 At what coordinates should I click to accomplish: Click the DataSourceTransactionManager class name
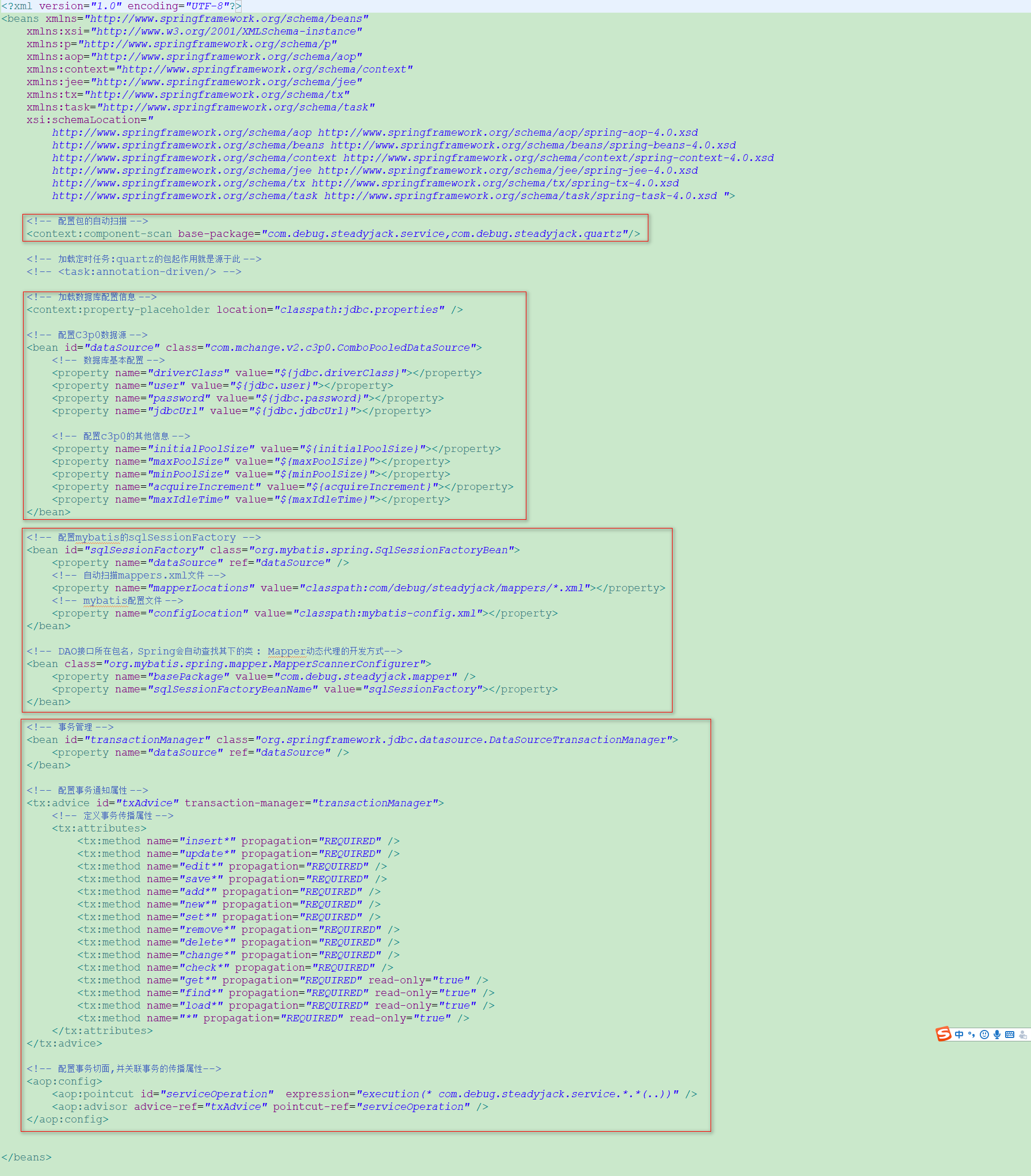(x=464, y=740)
